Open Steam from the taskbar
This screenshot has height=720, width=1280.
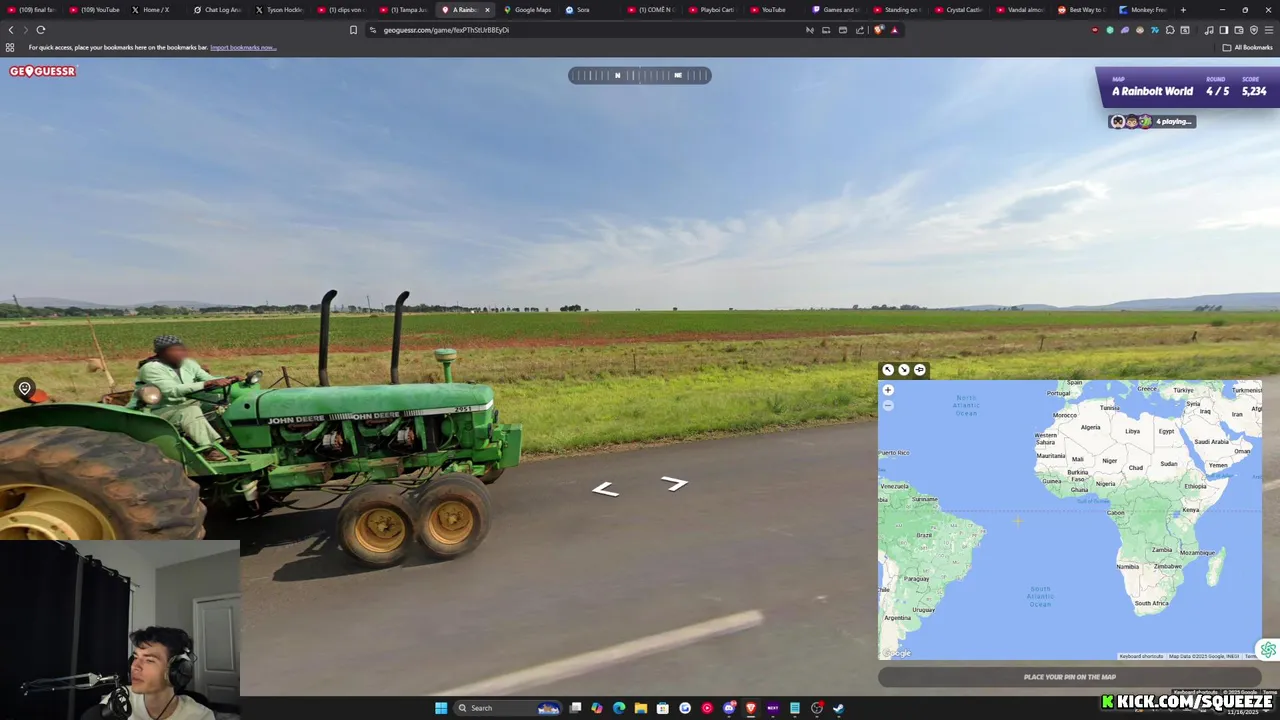coord(838,708)
